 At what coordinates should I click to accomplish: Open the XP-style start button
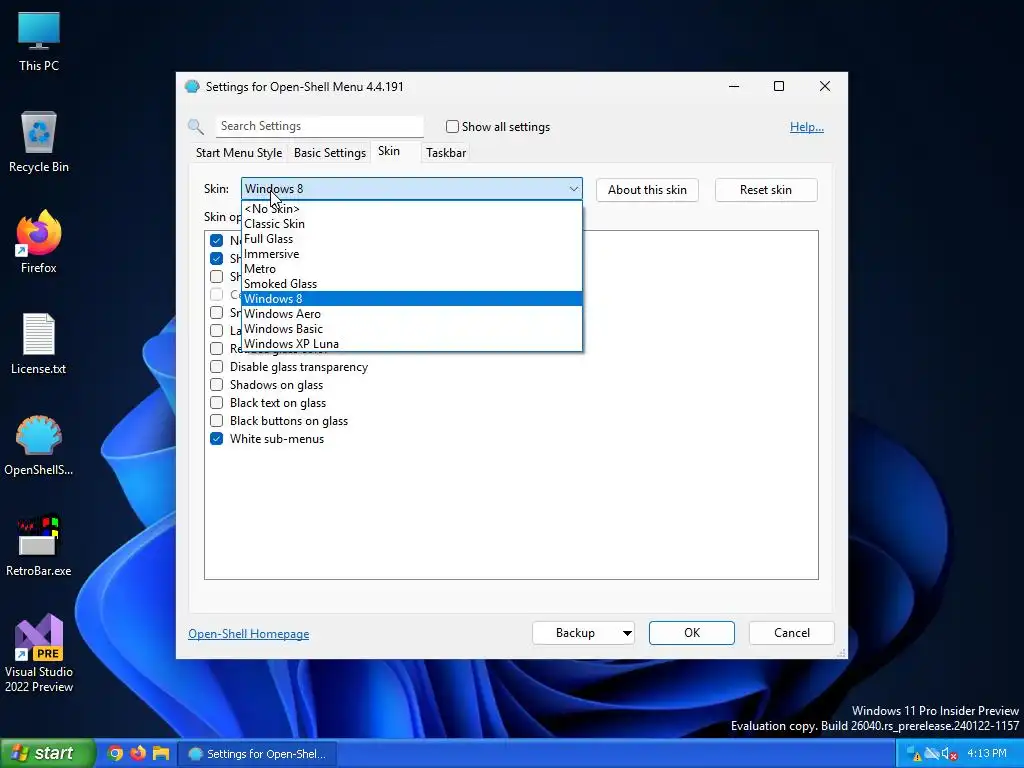coord(47,753)
